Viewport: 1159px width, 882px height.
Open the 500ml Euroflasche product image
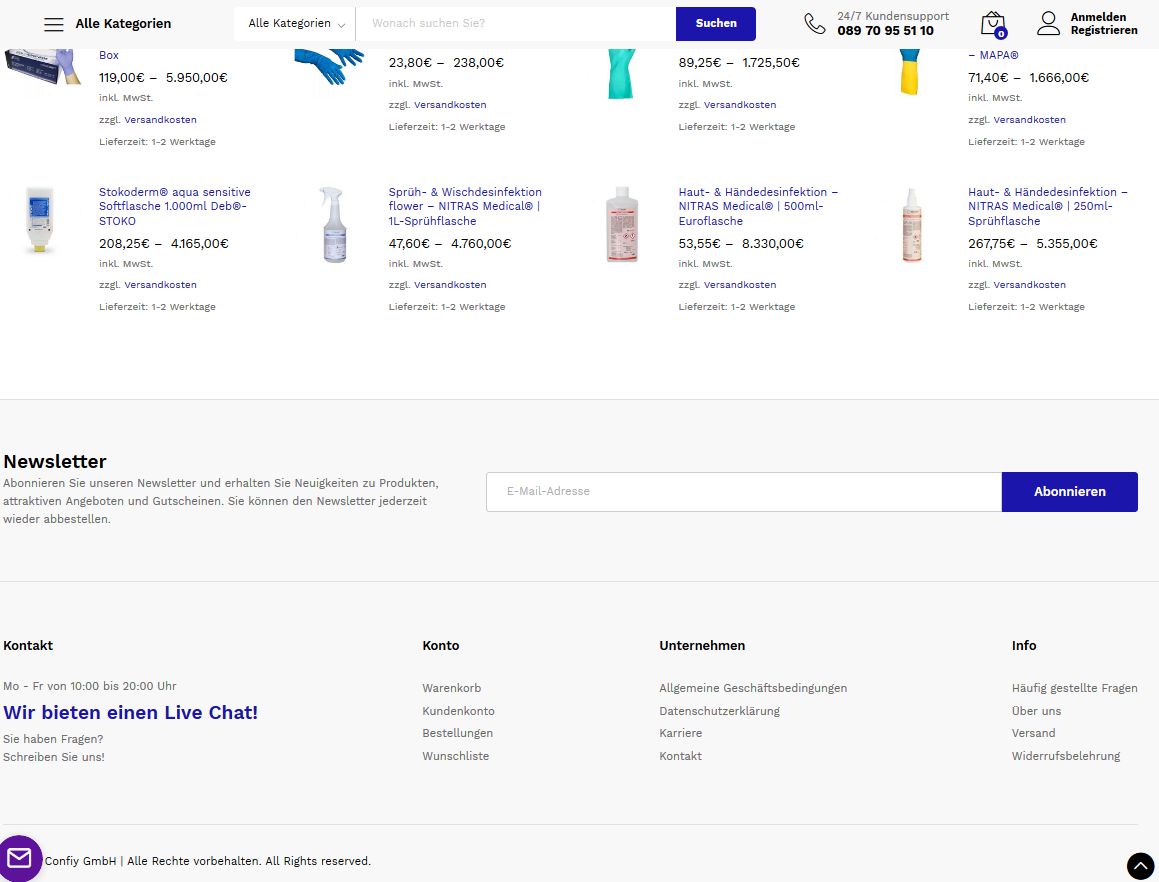coord(622,224)
